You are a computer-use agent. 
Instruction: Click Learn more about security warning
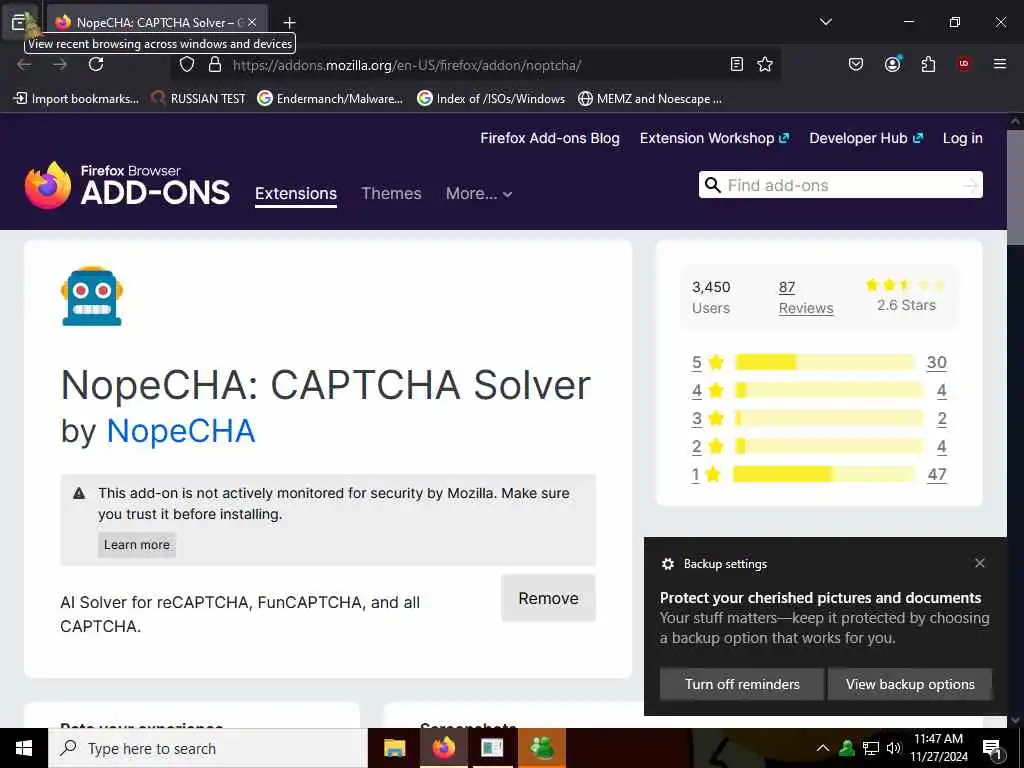[136, 545]
